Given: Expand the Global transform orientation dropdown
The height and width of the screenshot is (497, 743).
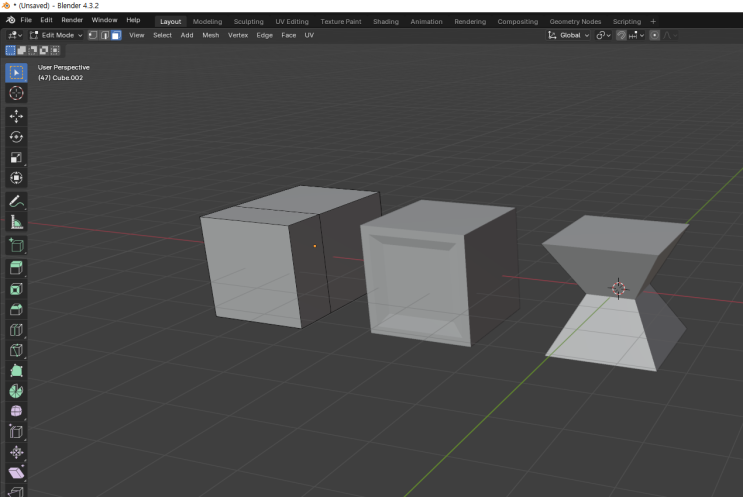Looking at the screenshot, I should tap(568, 35).
